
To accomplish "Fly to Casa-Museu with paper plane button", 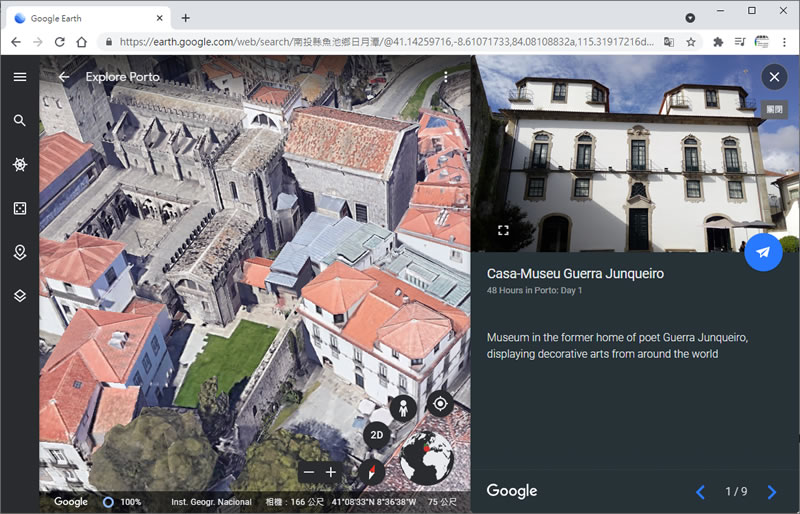I will click(763, 252).
